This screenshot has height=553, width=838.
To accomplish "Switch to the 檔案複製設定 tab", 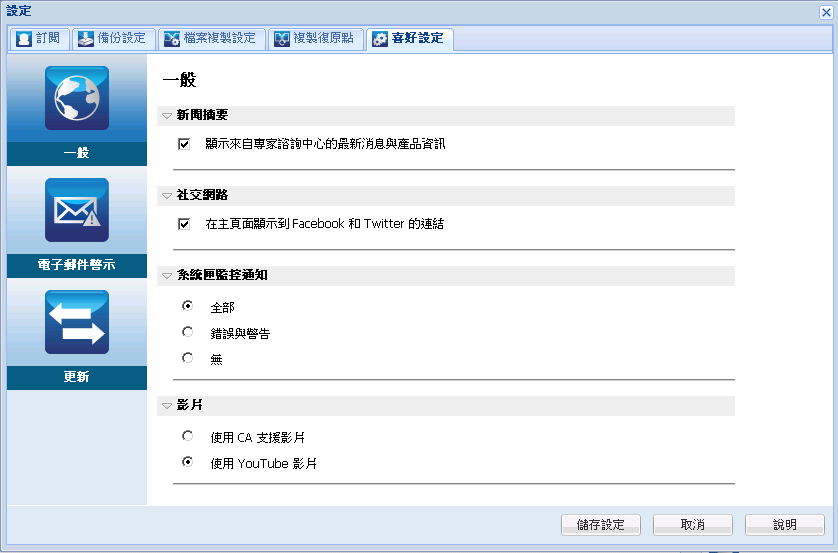I will coord(212,39).
